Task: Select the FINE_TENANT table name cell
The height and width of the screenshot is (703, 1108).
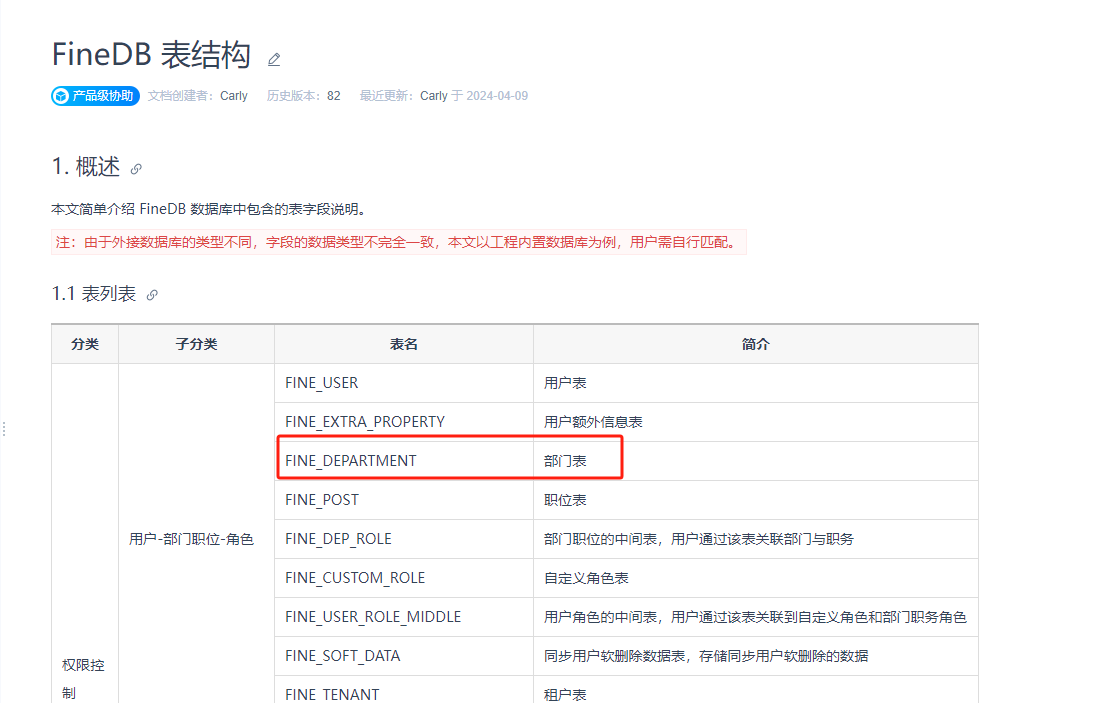Action: pyautogui.click(x=403, y=690)
